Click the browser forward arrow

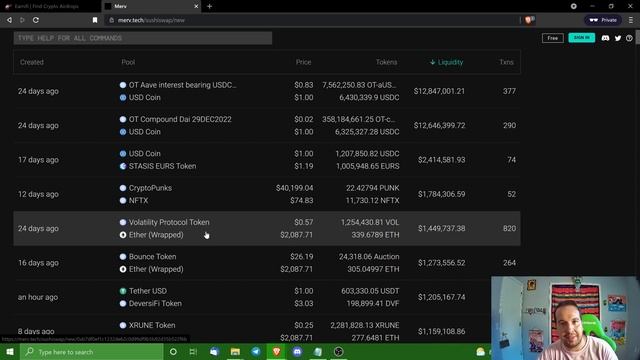point(22,20)
